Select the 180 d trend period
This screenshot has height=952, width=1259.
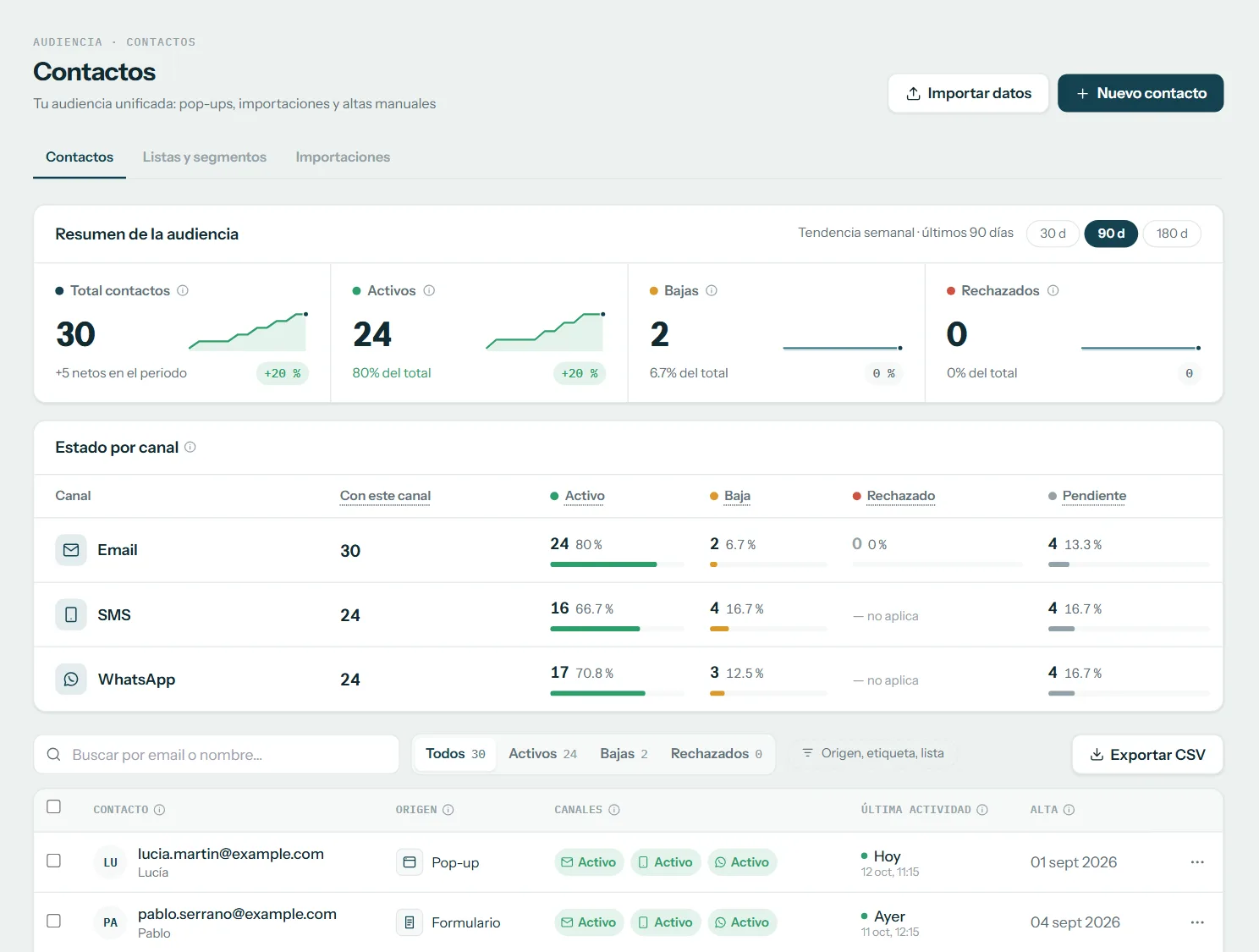[1172, 234]
